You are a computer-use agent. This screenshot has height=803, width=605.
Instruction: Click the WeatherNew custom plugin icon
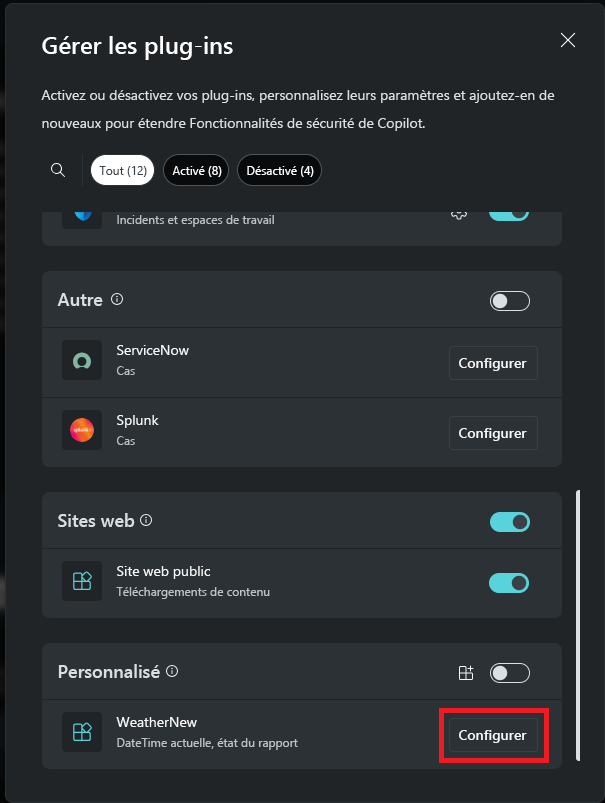pos(81,731)
